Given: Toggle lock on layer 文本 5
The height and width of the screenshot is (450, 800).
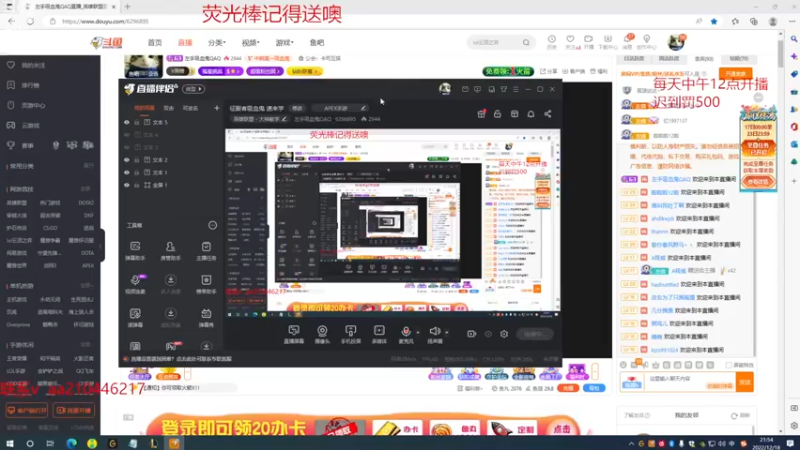Looking at the screenshot, I should pyautogui.click(x=137, y=122).
